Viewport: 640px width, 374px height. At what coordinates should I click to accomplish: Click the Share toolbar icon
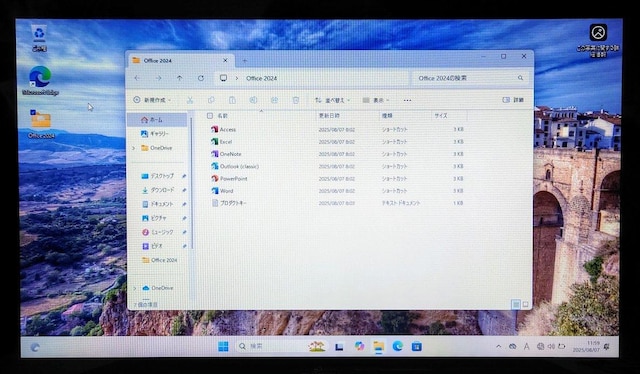(x=274, y=100)
